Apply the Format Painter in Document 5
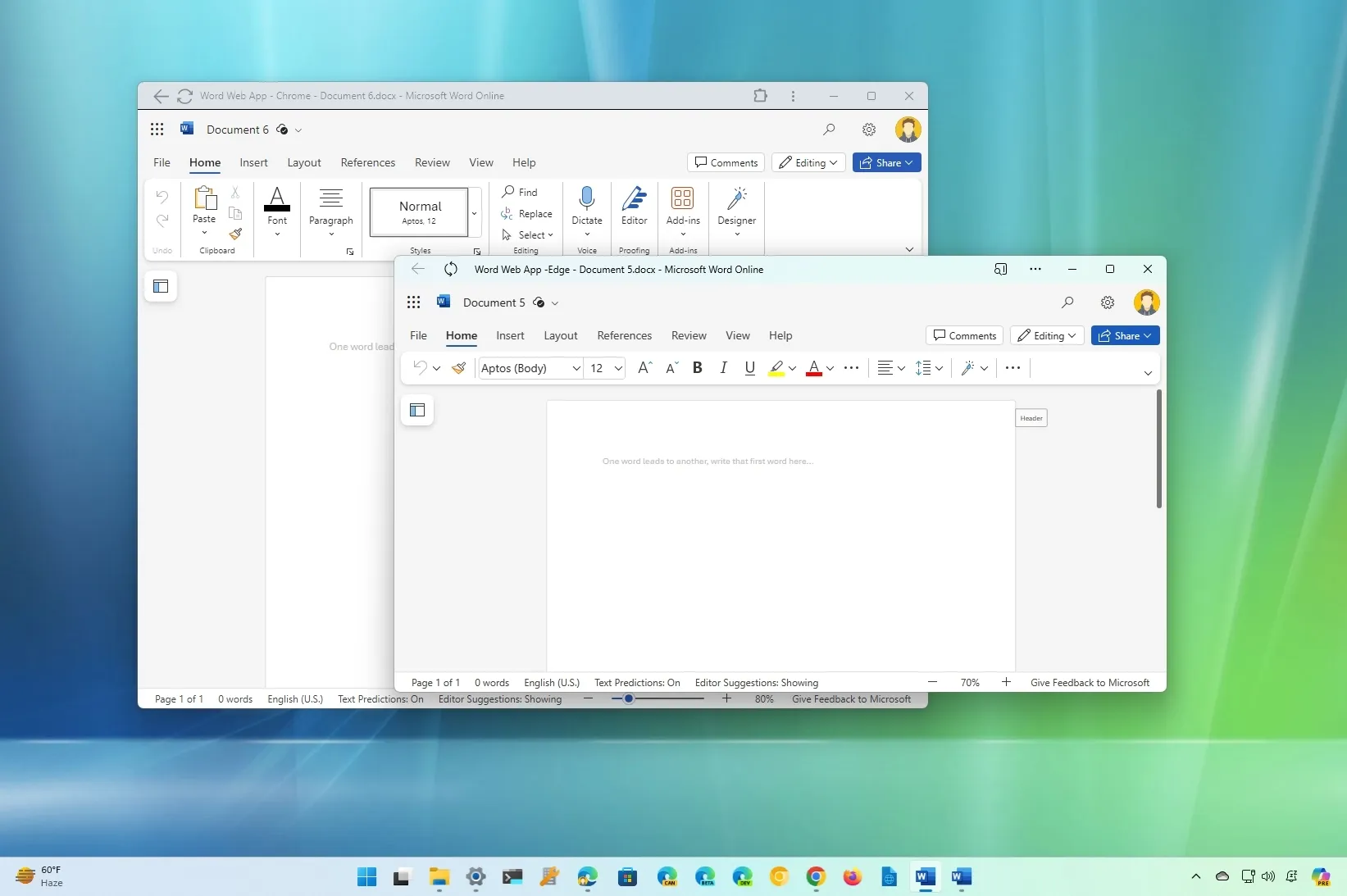This screenshot has height=896, width=1347. coord(459,368)
